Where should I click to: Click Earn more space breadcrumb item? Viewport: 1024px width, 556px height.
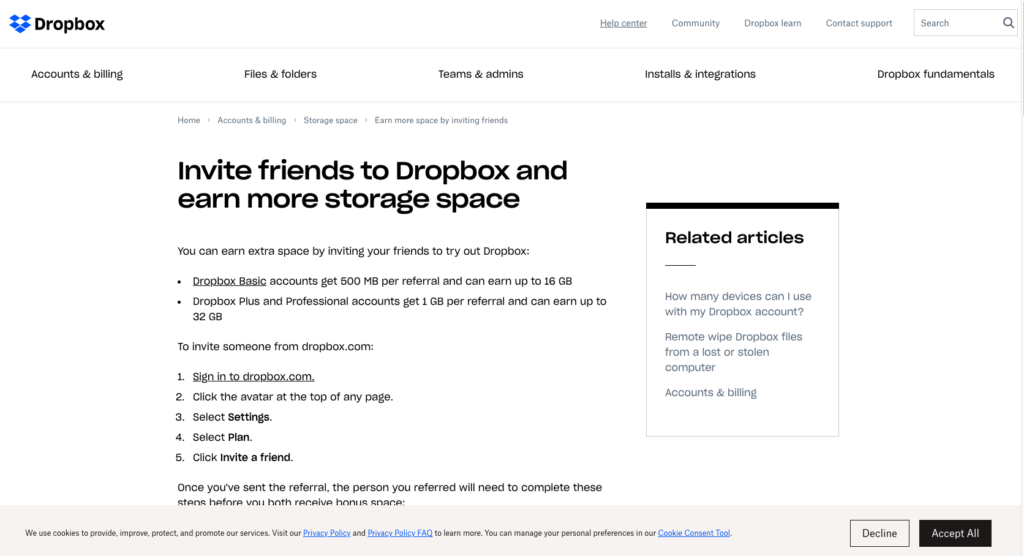coord(441,120)
